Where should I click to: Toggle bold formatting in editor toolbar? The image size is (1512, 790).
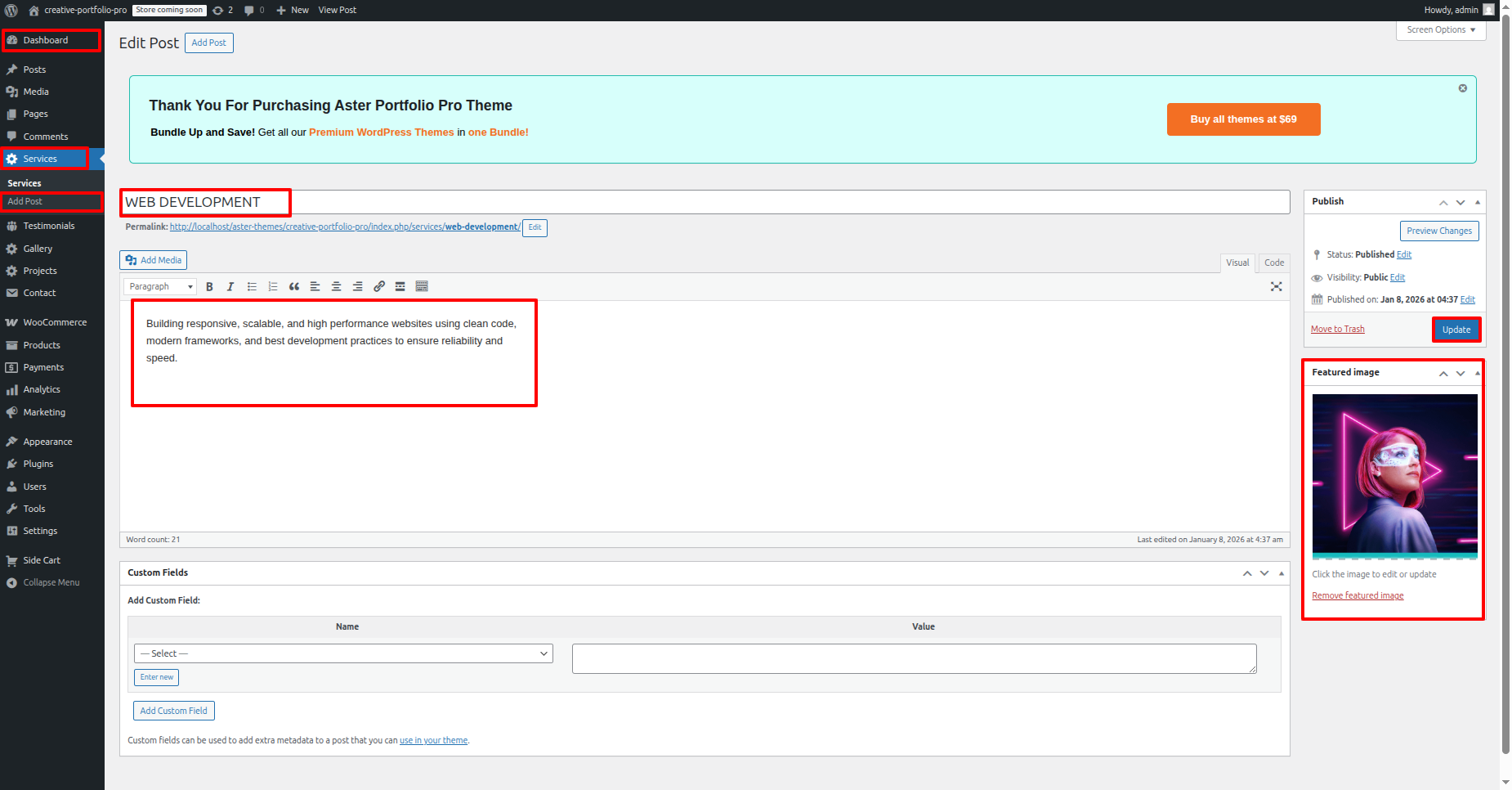point(209,287)
